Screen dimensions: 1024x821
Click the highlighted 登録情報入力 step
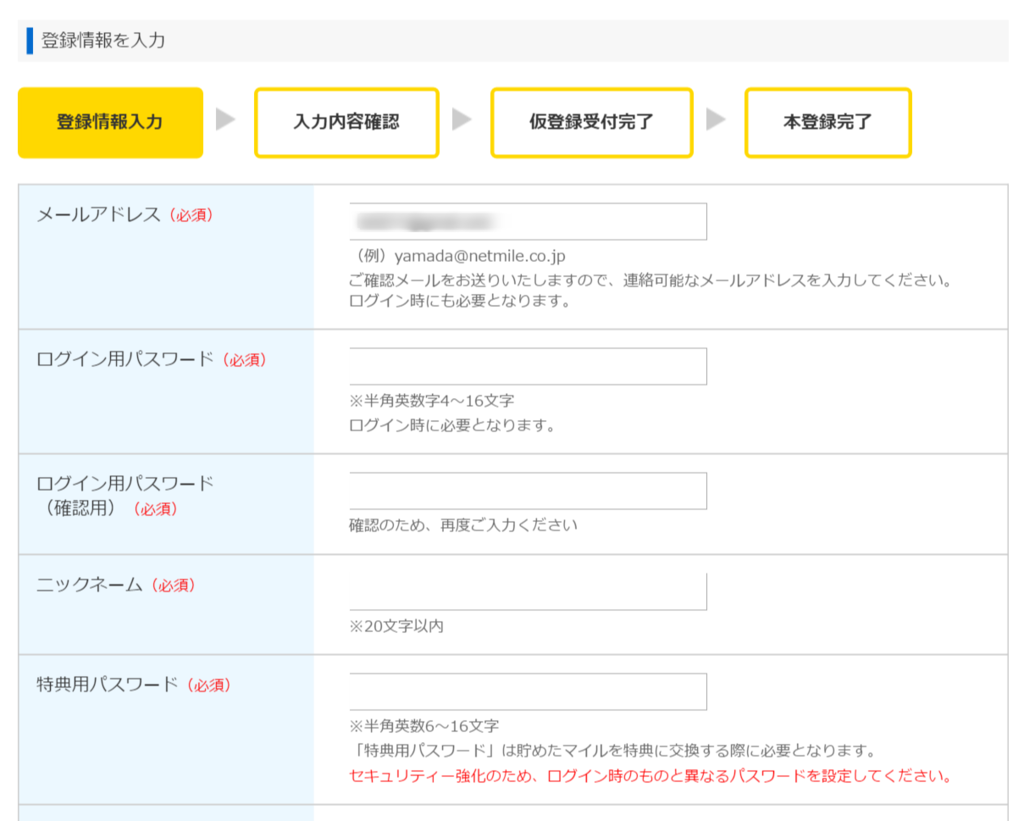coord(110,122)
